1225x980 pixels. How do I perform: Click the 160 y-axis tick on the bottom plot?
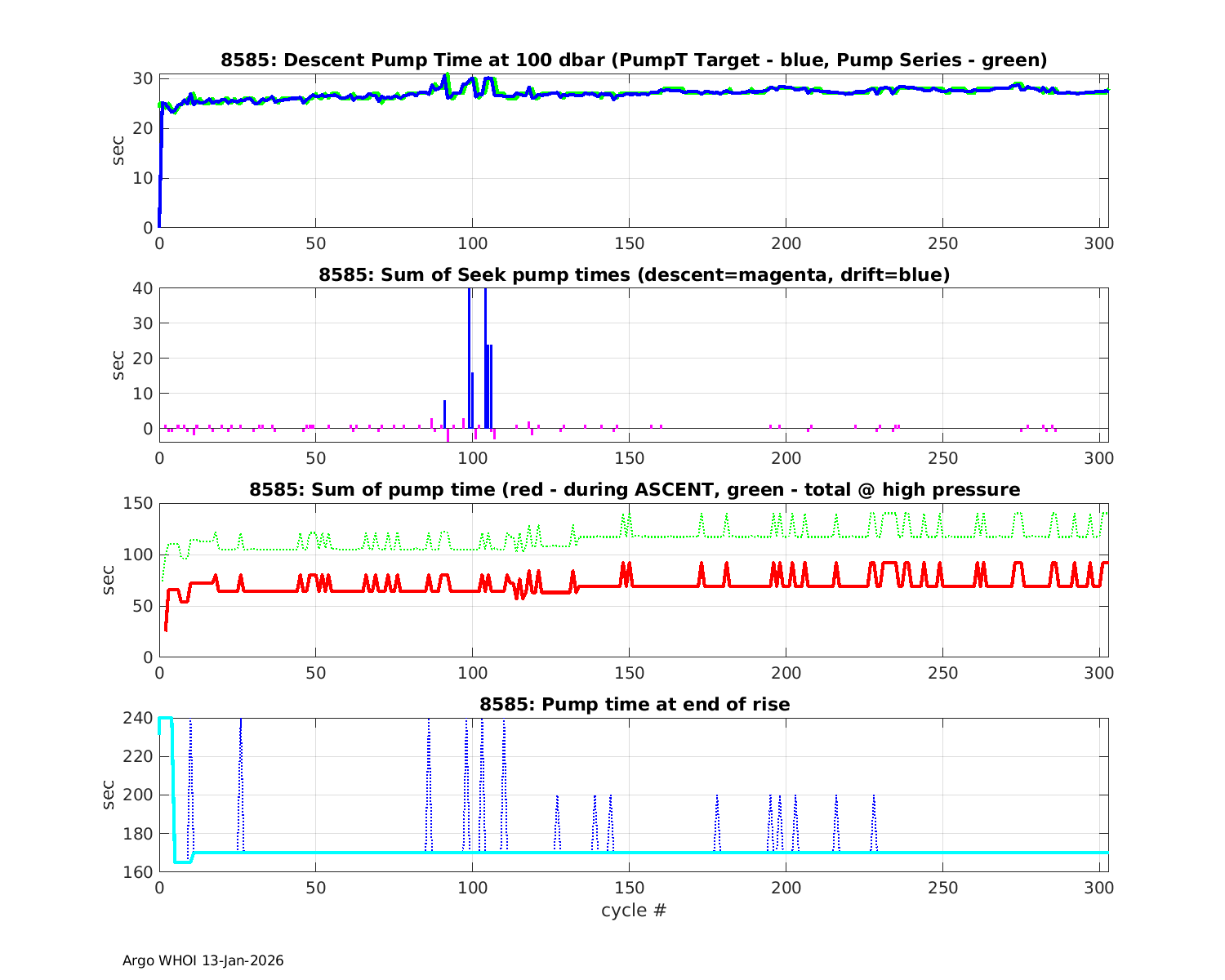pyautogui.click(x=141, y=872)
